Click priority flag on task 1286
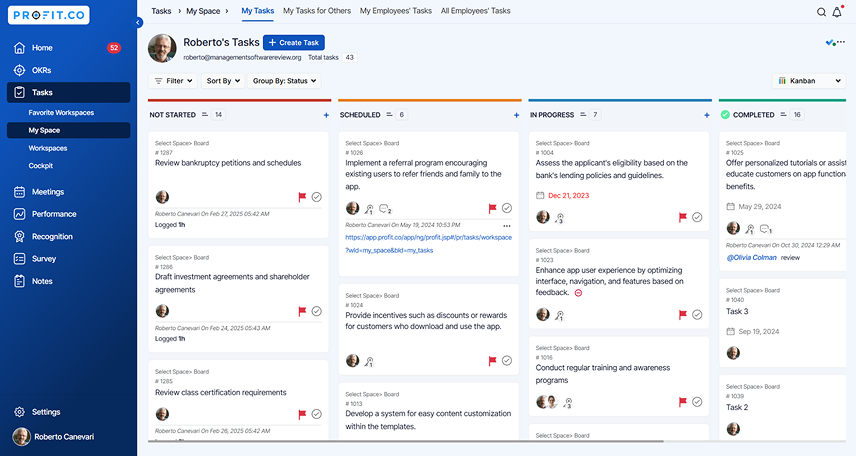 [302, 311]
